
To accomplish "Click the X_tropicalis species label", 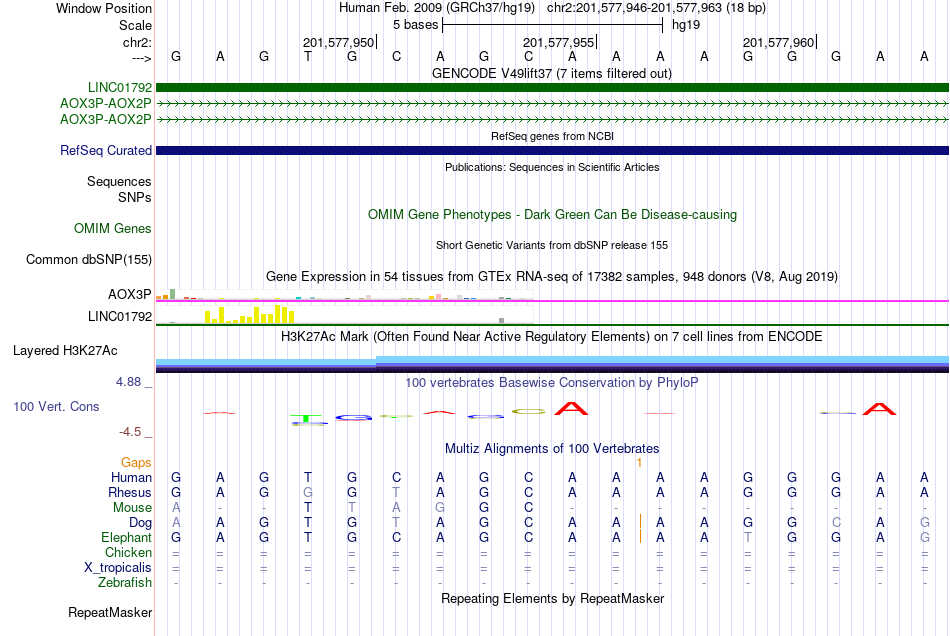I will coord(118,568).
